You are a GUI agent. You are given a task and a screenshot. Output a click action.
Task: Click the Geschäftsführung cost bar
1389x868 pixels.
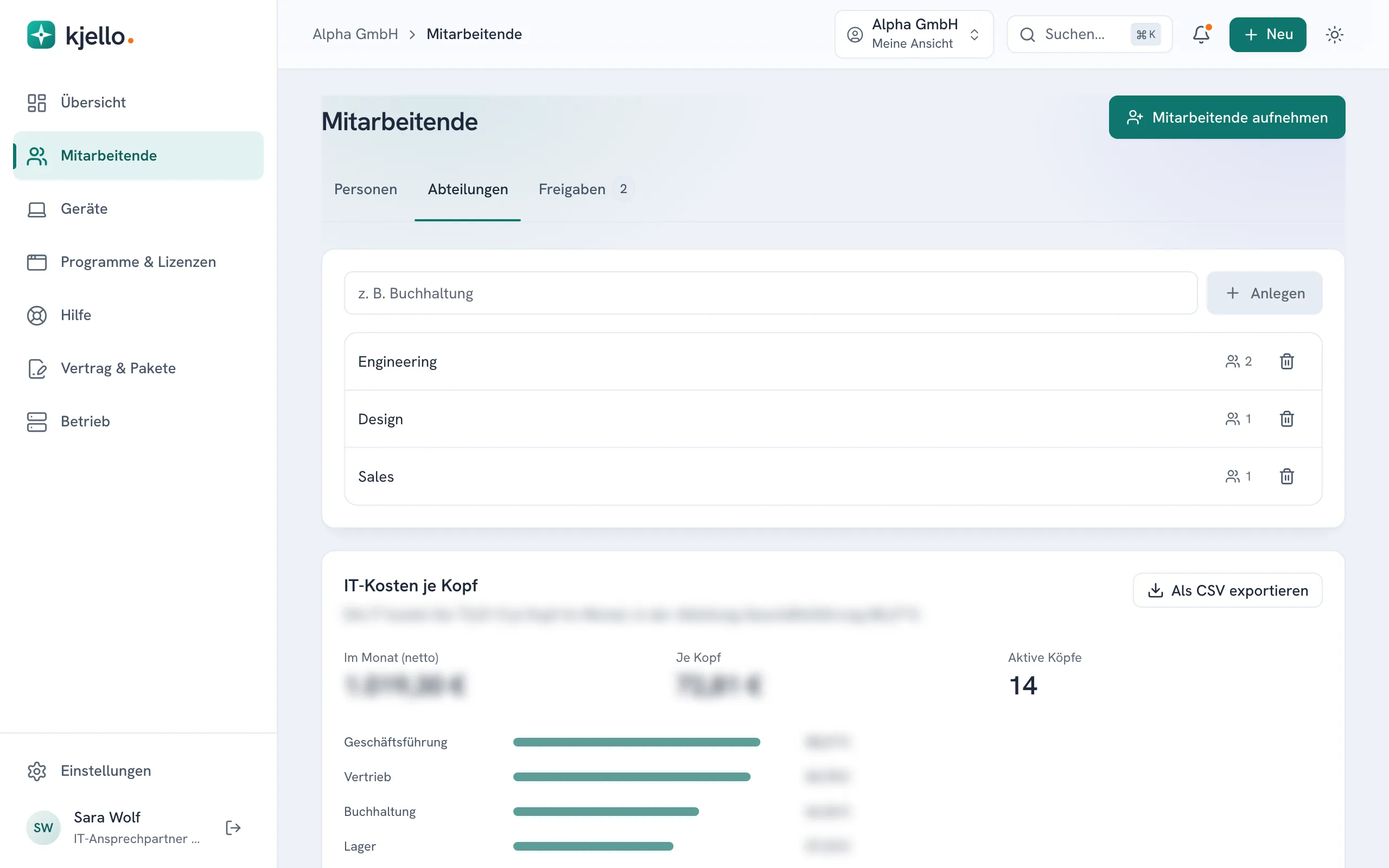tap(636, 742)
